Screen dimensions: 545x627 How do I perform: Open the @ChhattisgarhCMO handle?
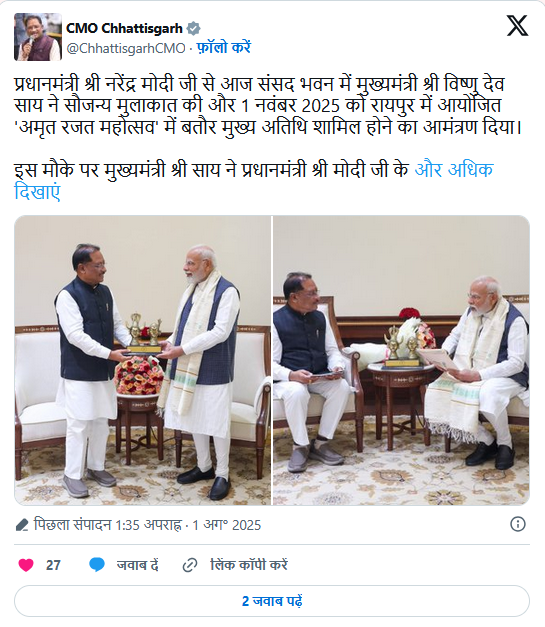point(126,48)
